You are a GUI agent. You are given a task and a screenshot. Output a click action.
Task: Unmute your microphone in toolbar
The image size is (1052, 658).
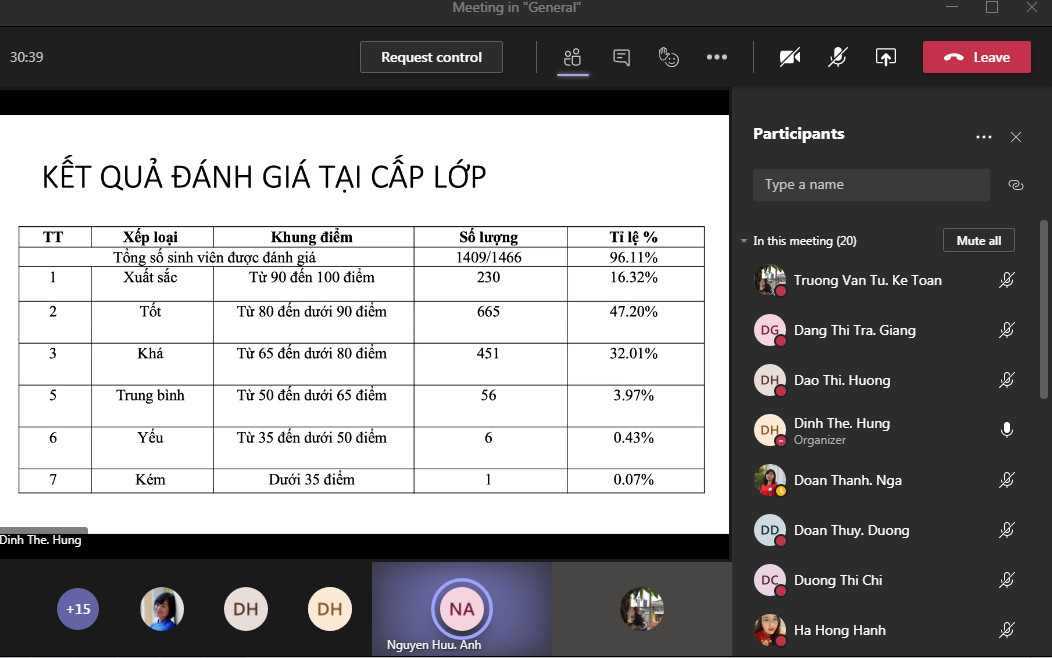[838, 57]
